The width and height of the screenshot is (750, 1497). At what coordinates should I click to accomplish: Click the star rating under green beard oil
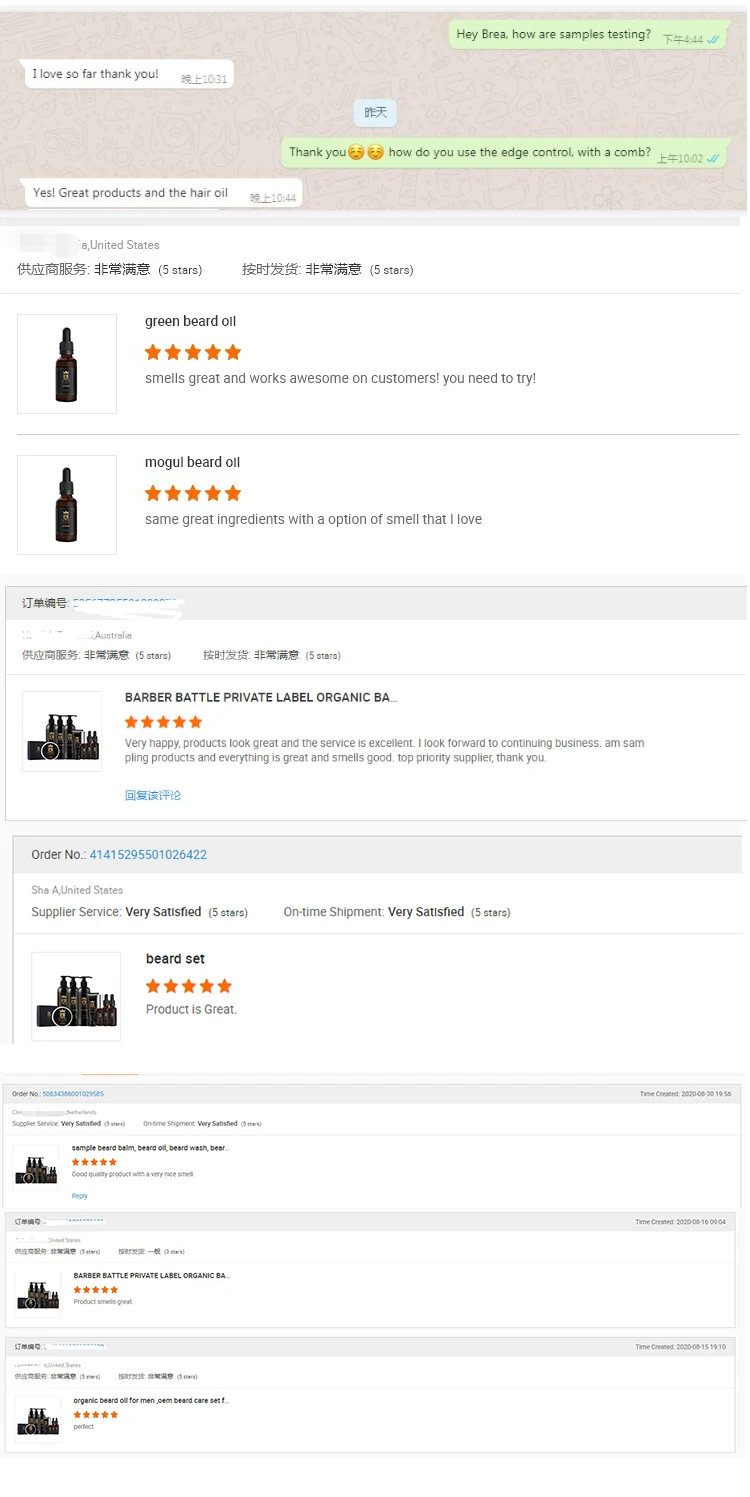(193, 352)
